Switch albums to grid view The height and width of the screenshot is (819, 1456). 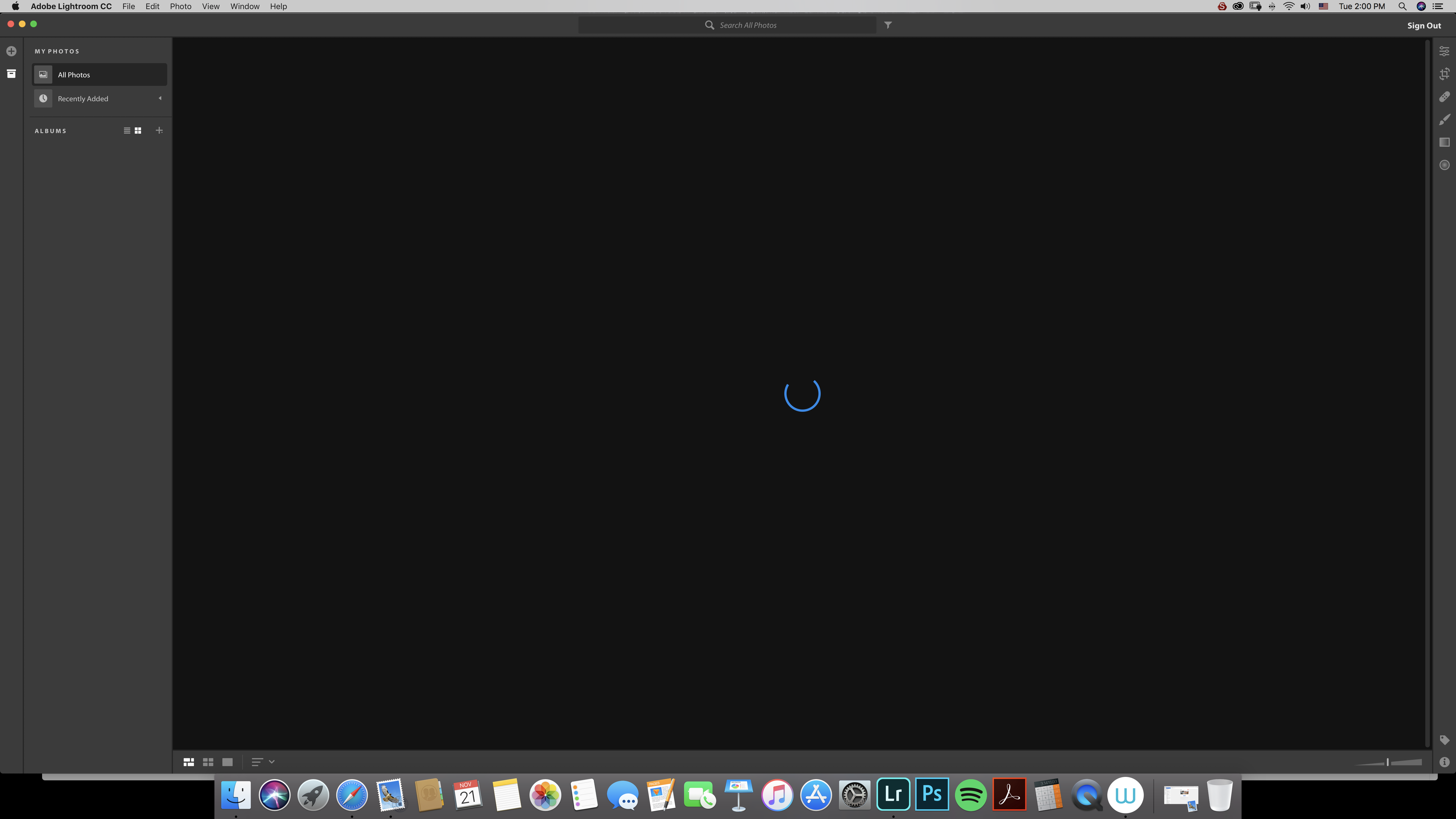(x=138, y=131)
